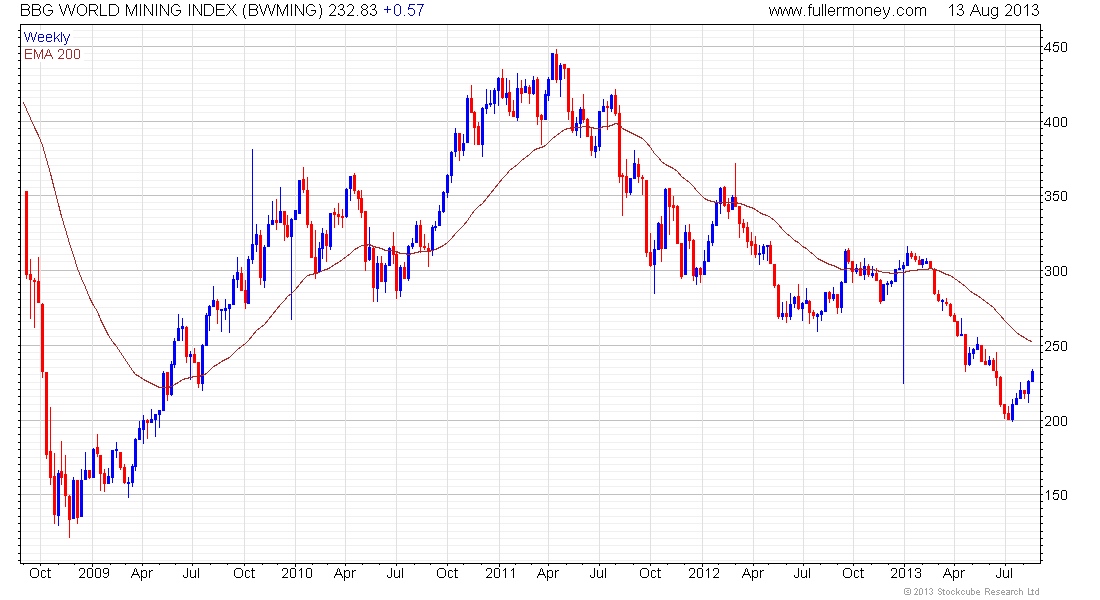This screenshot has width=1100, height=600.
Task: Click the EMA 200 legend label
Action: pyautogui.click(x=53, y=54)
